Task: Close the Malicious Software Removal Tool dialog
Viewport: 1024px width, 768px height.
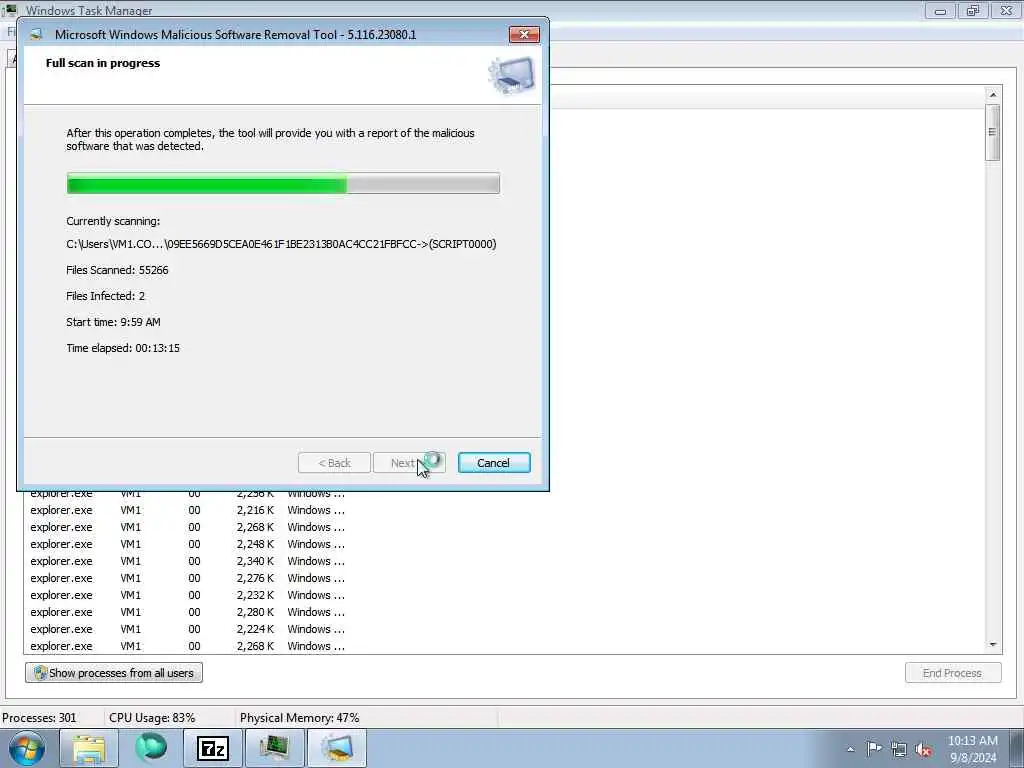Action: point(524,35)
